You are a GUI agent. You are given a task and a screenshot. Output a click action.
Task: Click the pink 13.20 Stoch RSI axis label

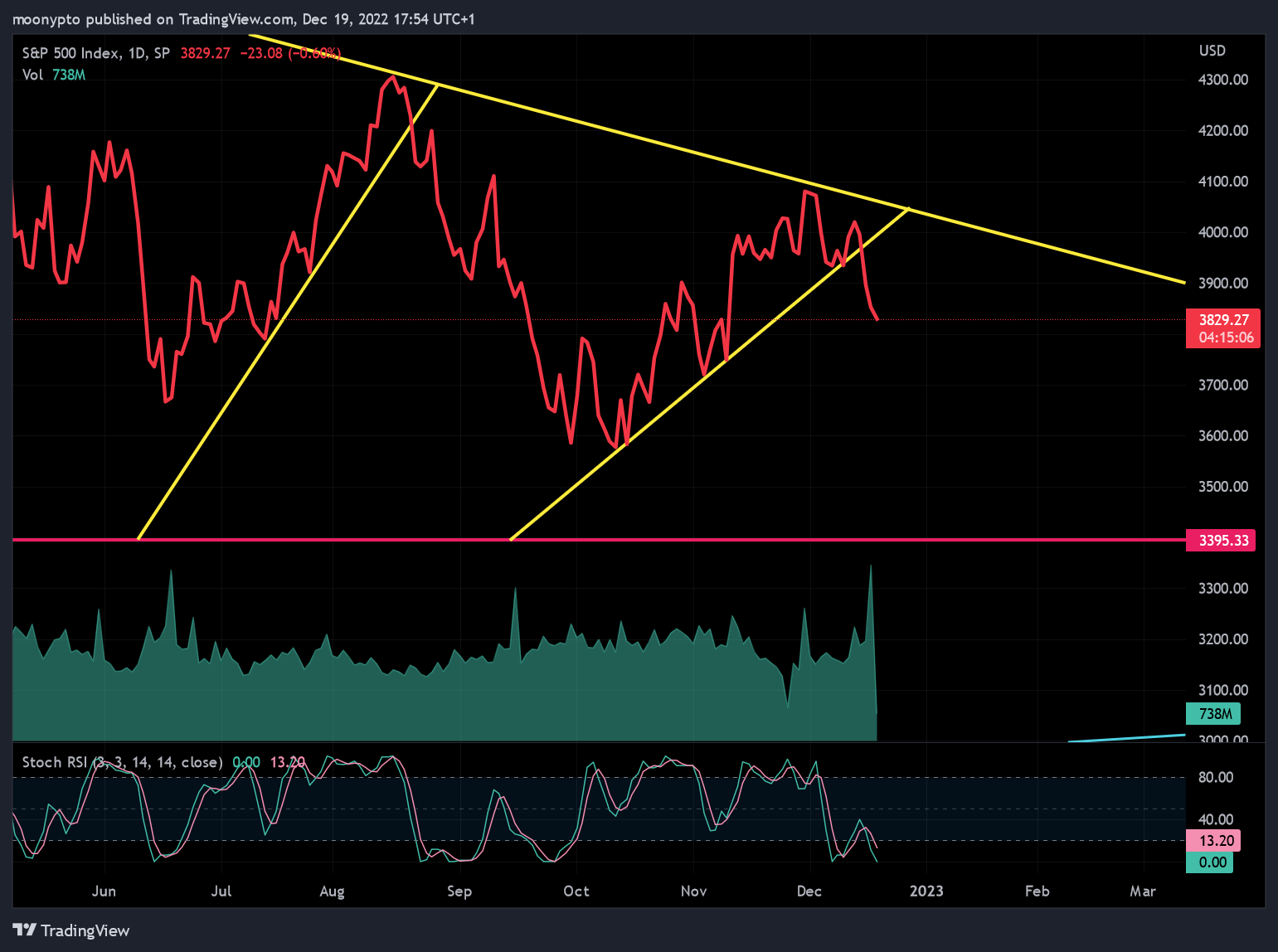[1213, 841]
